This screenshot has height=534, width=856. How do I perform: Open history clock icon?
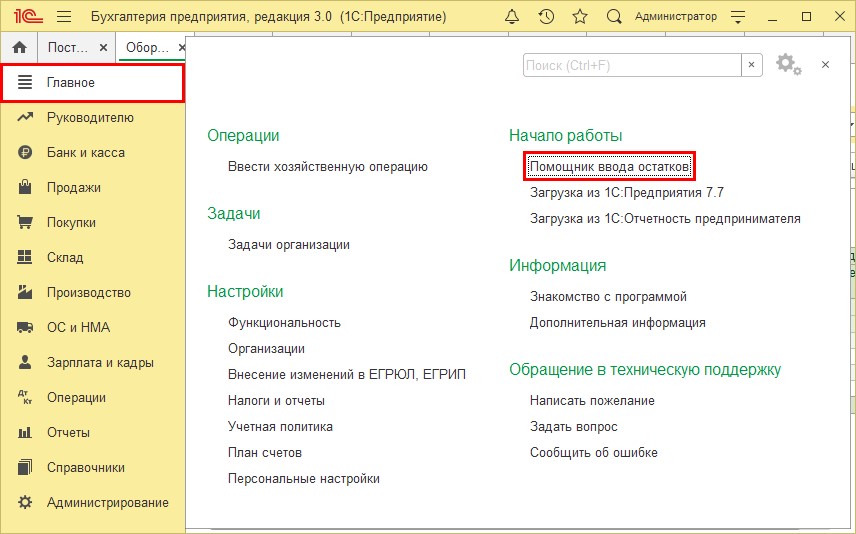546,17
